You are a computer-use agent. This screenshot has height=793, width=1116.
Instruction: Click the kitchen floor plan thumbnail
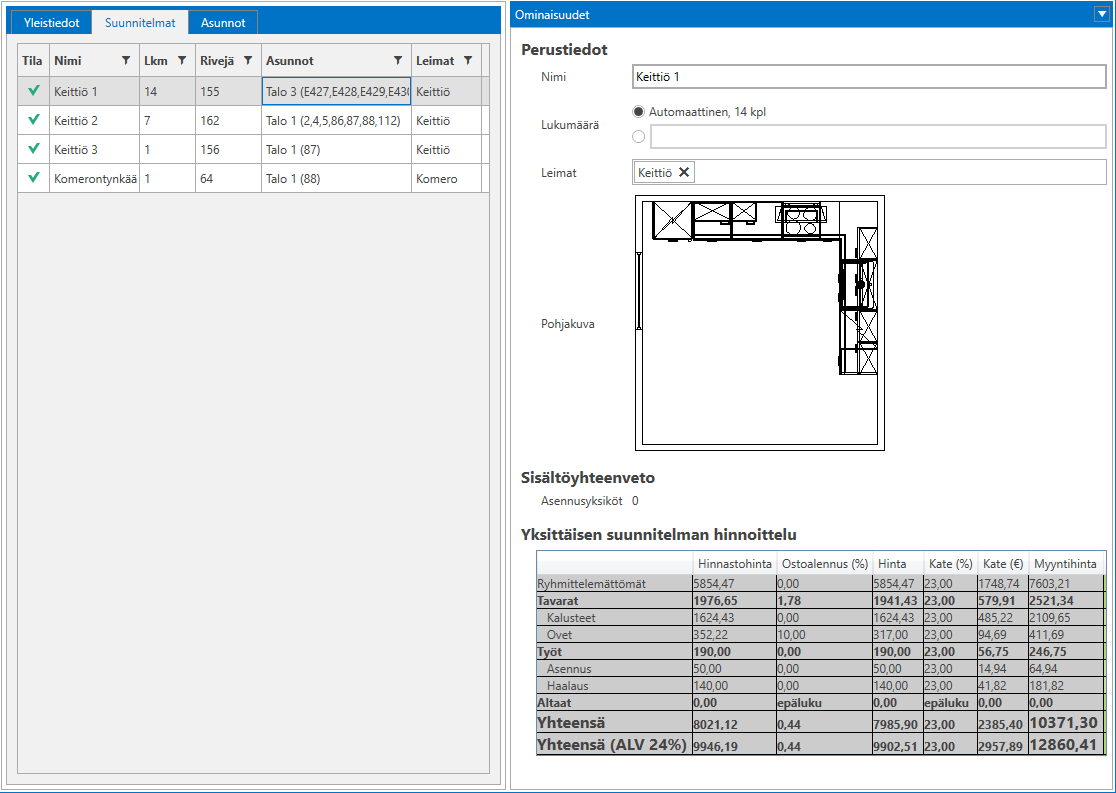[x=759, y=323]
